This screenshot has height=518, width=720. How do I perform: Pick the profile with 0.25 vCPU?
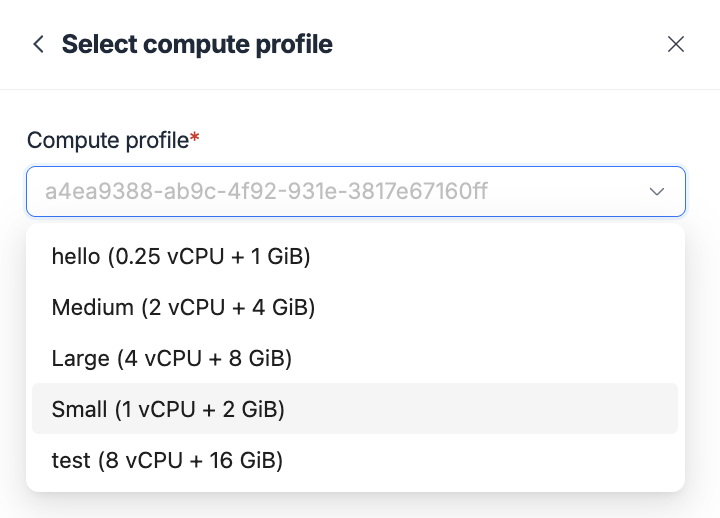181,257
